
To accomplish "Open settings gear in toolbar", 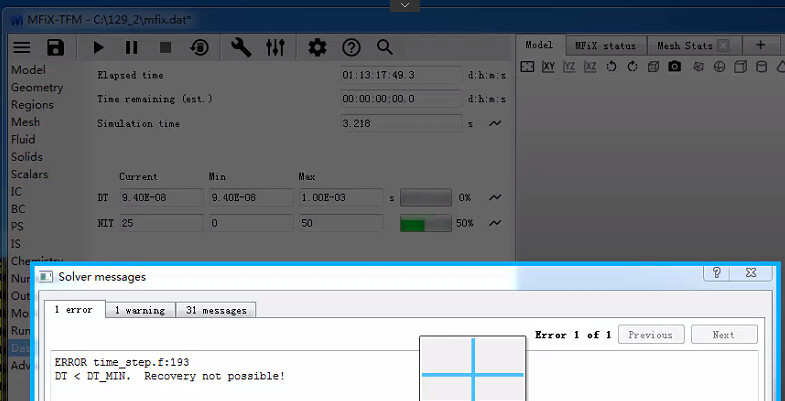I will [x=317, y=47].
